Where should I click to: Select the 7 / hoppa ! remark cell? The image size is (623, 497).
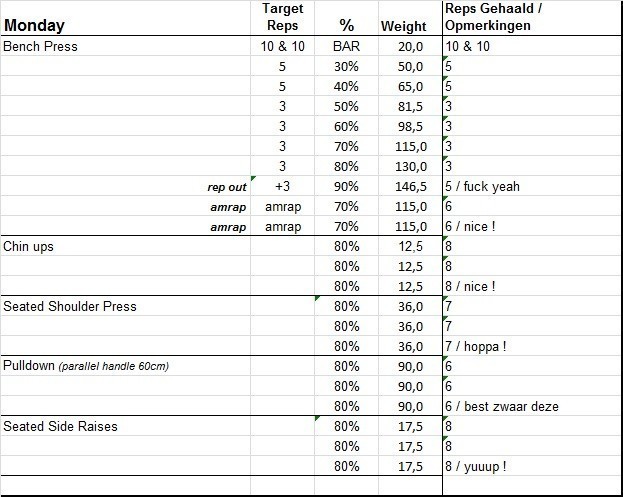tap(476, 347)
